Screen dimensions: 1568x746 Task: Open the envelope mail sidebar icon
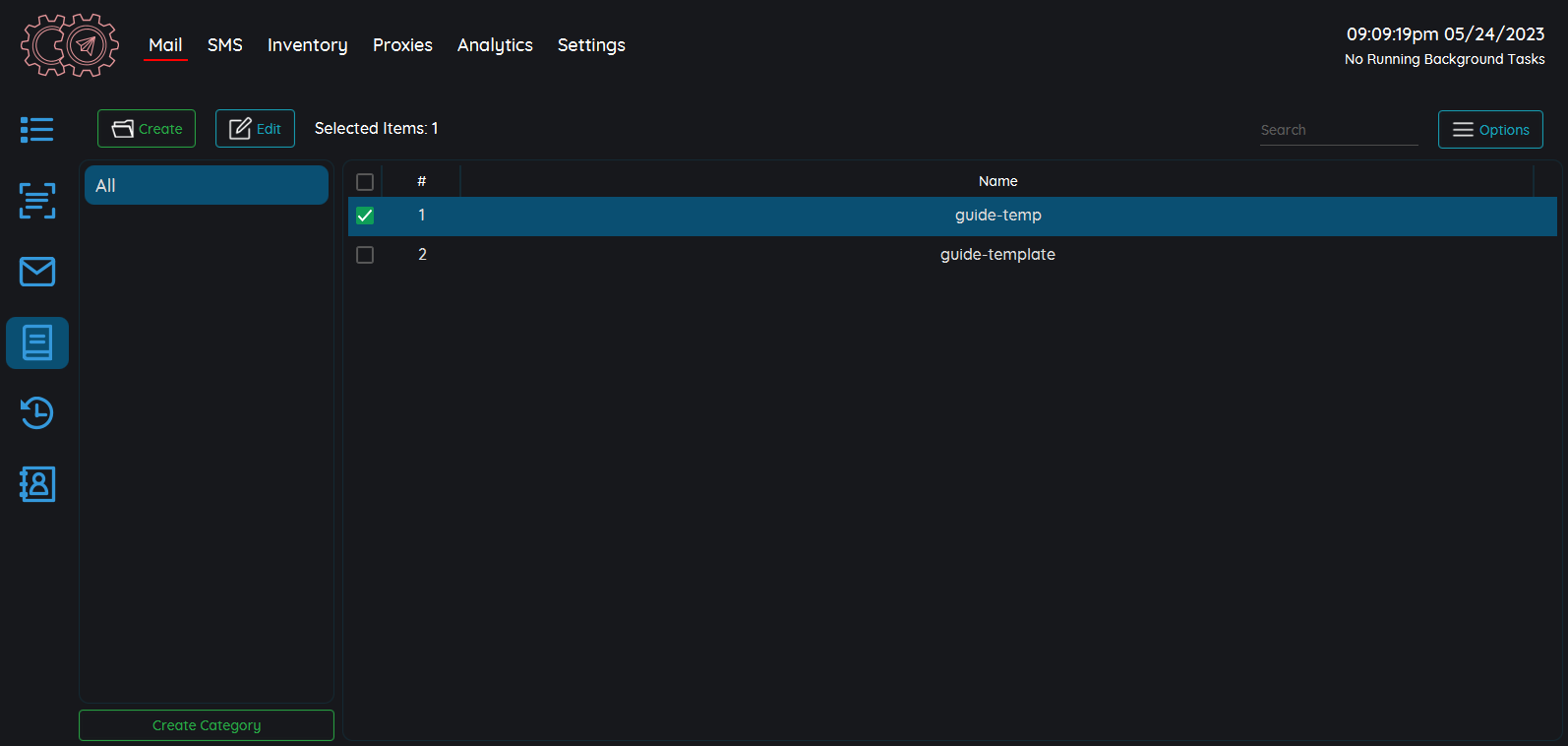[x=37, y=272]
